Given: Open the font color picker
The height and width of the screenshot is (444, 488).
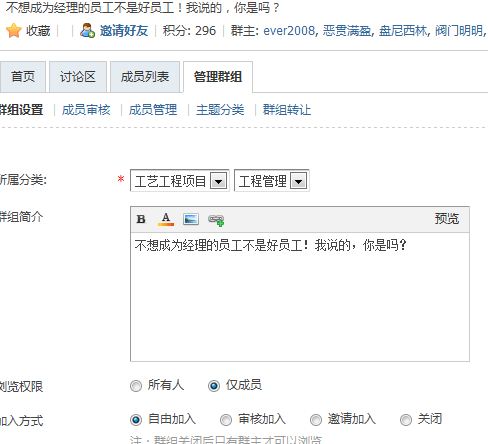Looking at the screenshot, I should pyautogui.click(x=166, y=219).
